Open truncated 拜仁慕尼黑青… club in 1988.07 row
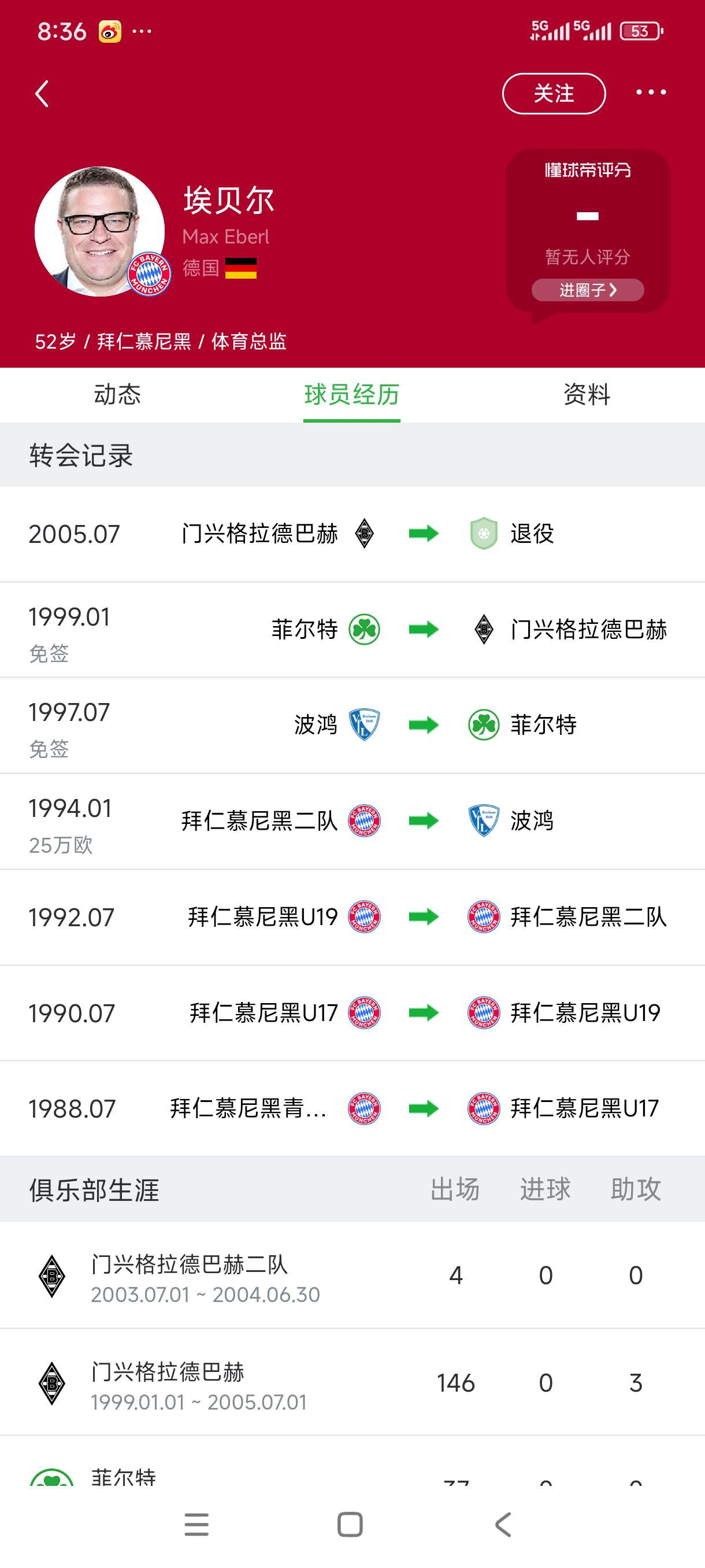Image resolution: width=705 pixels, height=1568 pixels. pyautogui.click(x=248, y=1108)
